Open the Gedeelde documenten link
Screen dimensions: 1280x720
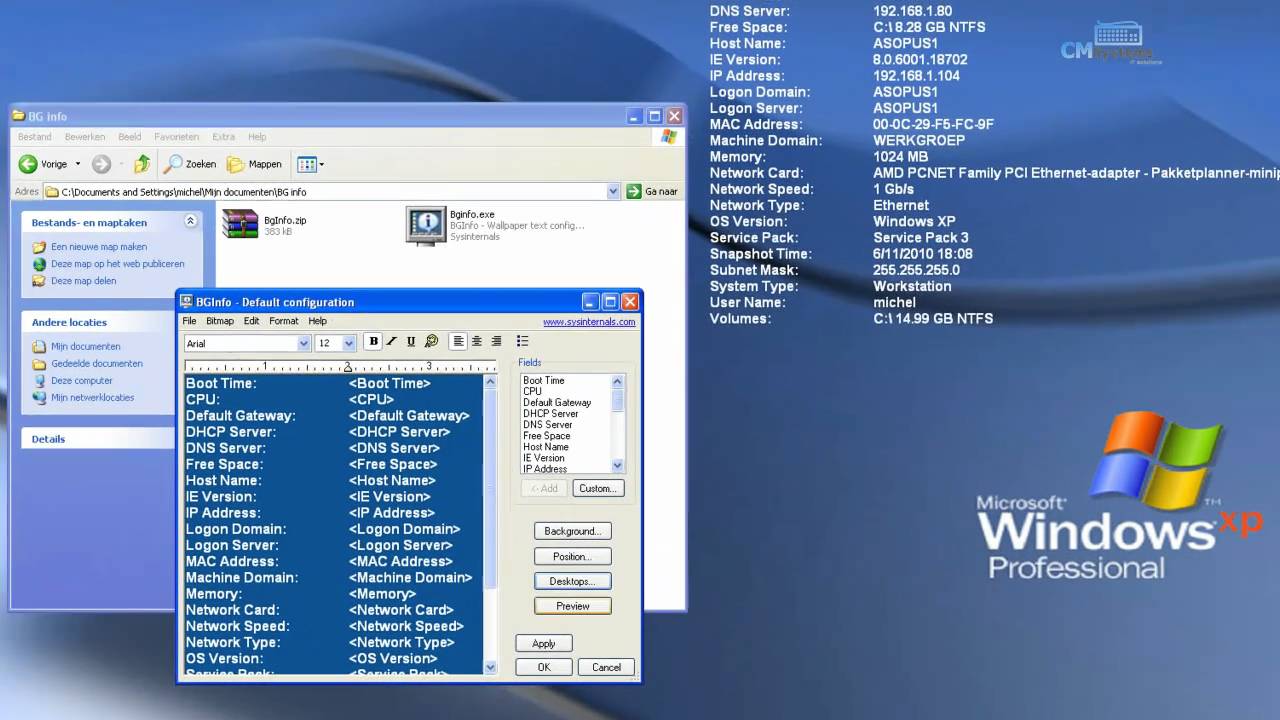point(97,363)
